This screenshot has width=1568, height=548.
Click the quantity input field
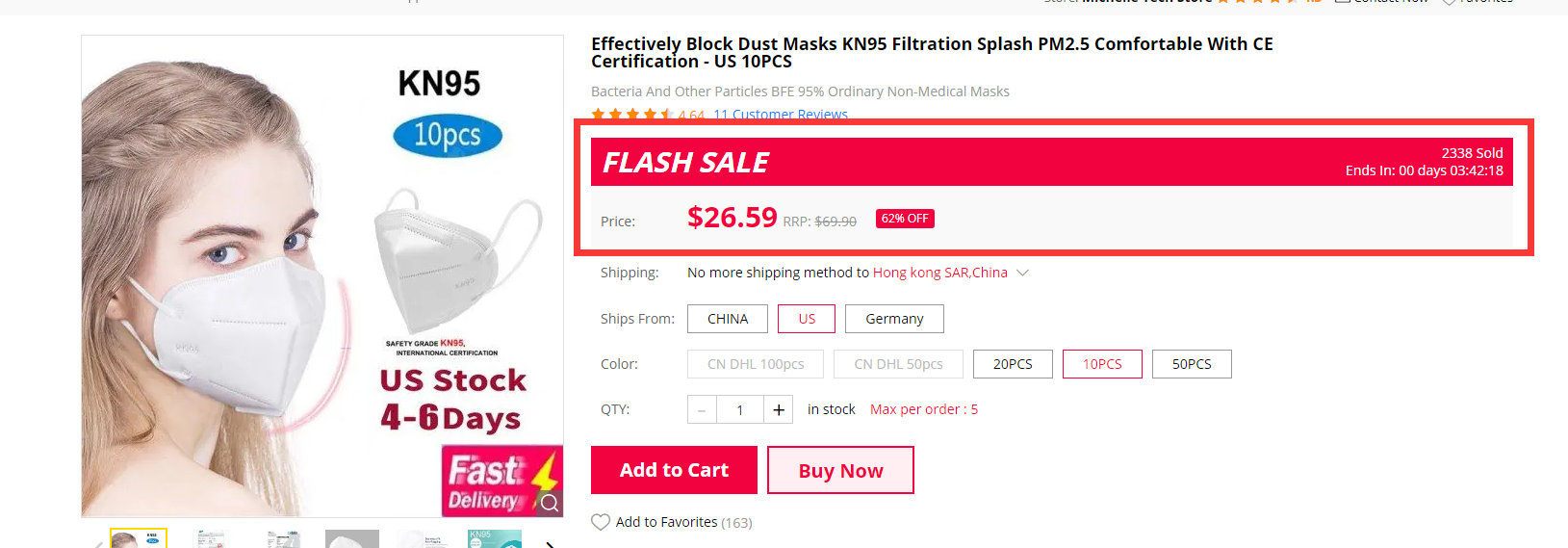click(x=739, y=409)
